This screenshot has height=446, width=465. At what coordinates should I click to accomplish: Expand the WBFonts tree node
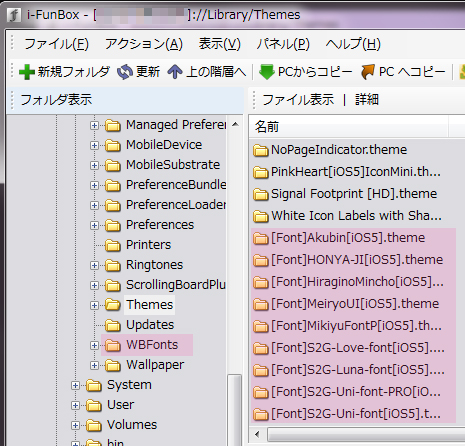coord(94,345)
